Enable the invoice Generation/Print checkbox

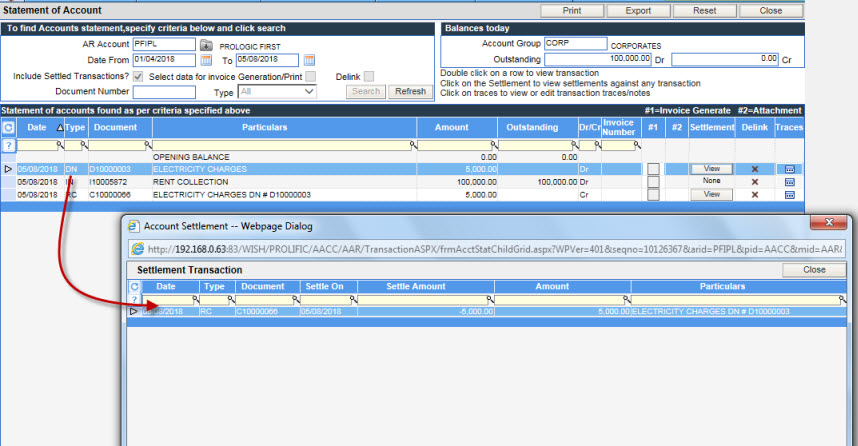tap(311, 77)
